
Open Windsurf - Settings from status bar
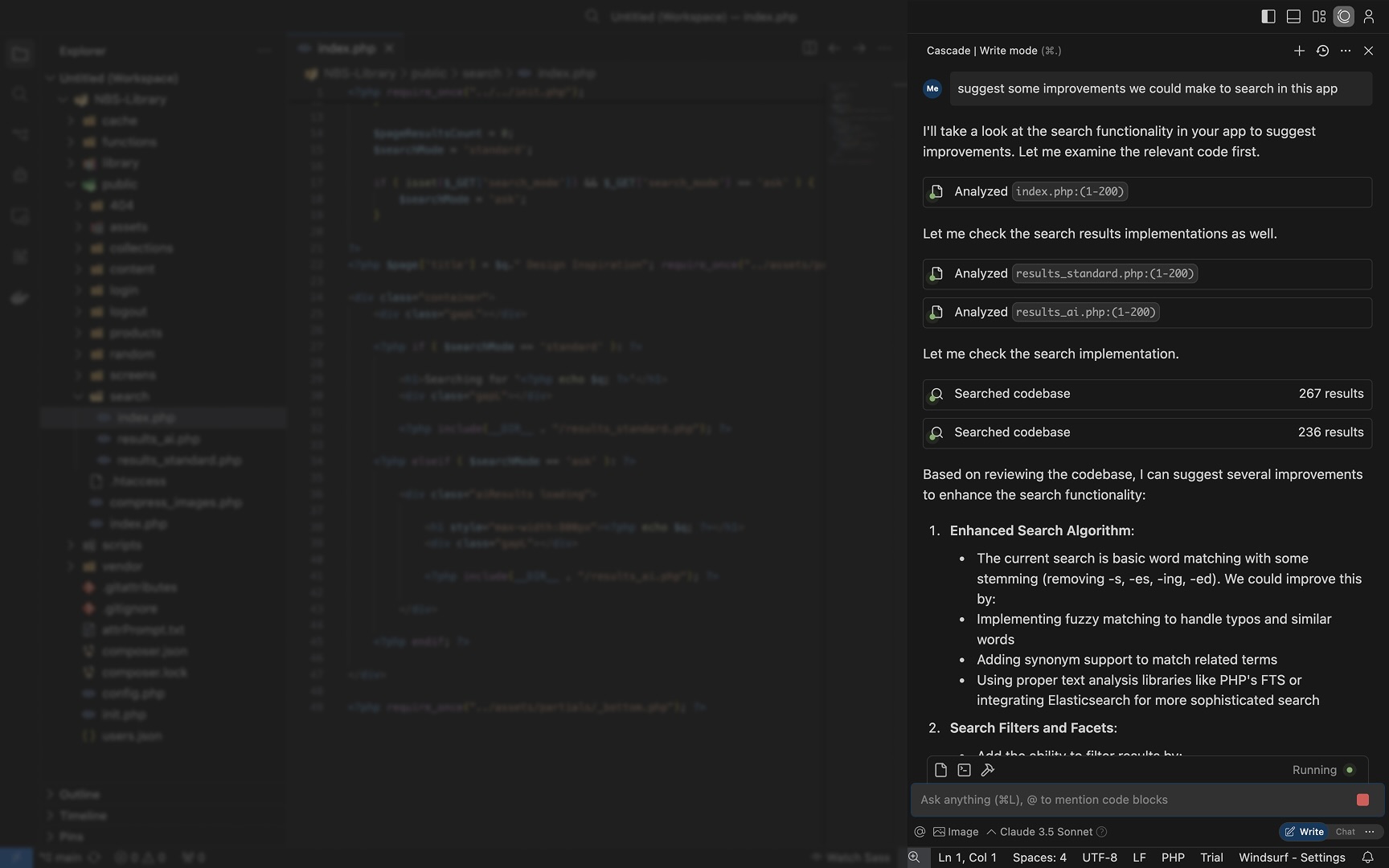coord(1292,858)
